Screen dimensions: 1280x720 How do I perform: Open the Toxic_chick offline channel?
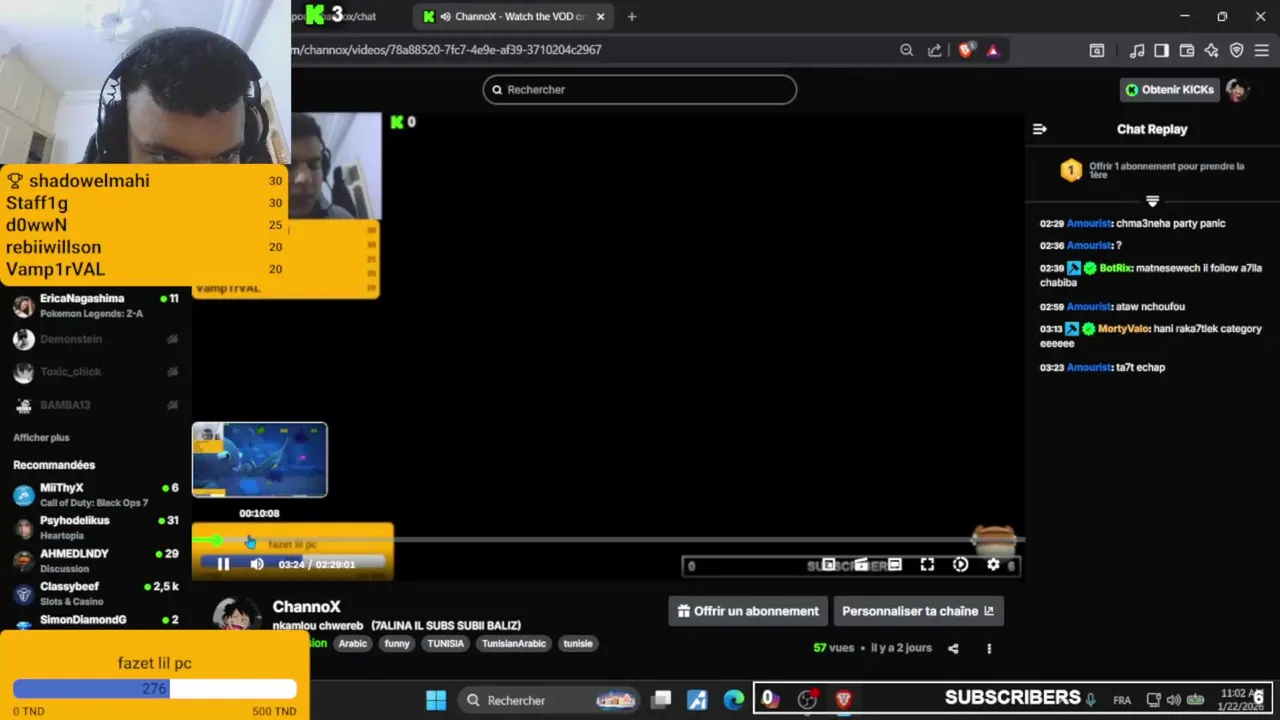click(96, 372)
